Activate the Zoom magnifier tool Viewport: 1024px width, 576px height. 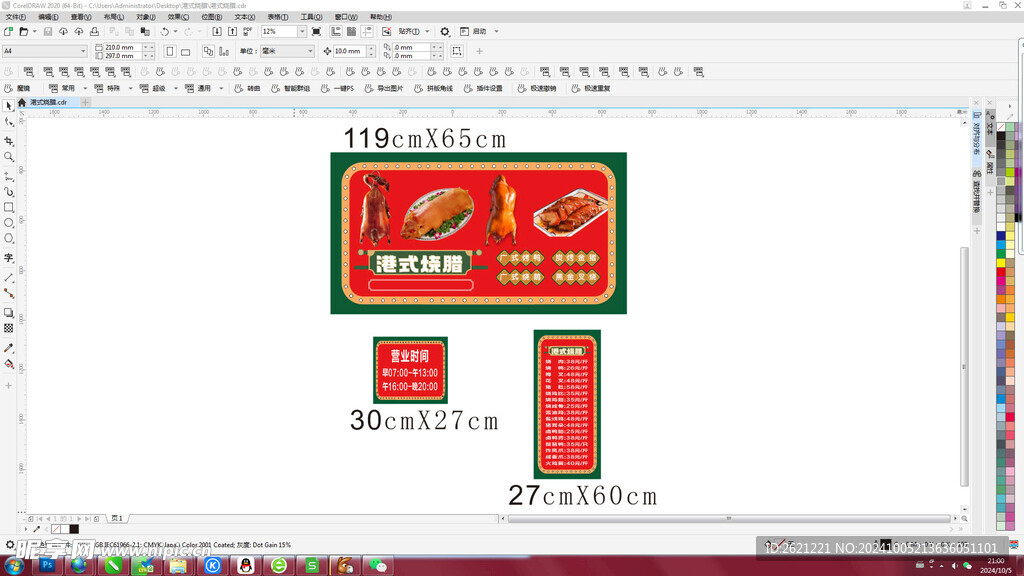pos(9,157)
